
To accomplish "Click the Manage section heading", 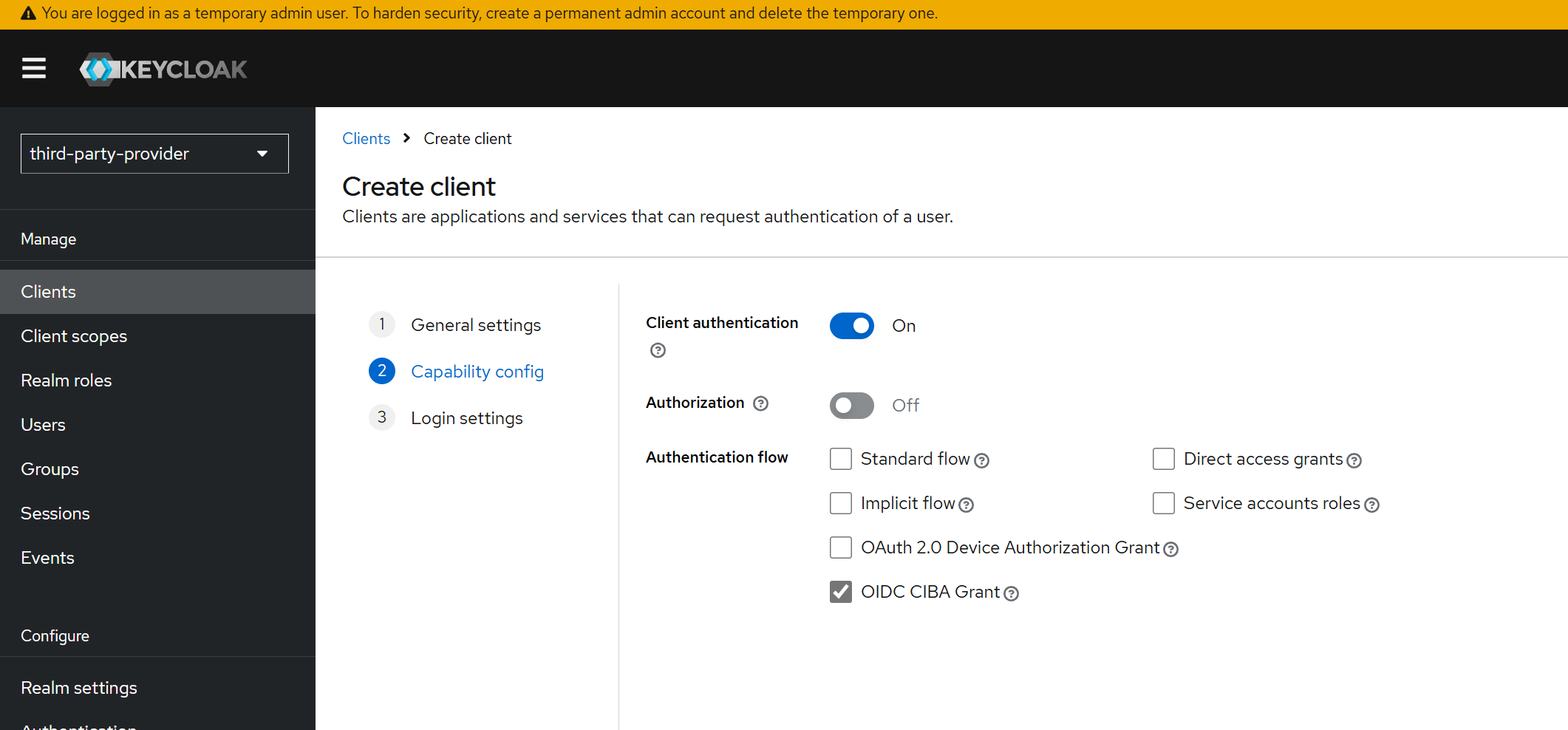I will (49, 239).
